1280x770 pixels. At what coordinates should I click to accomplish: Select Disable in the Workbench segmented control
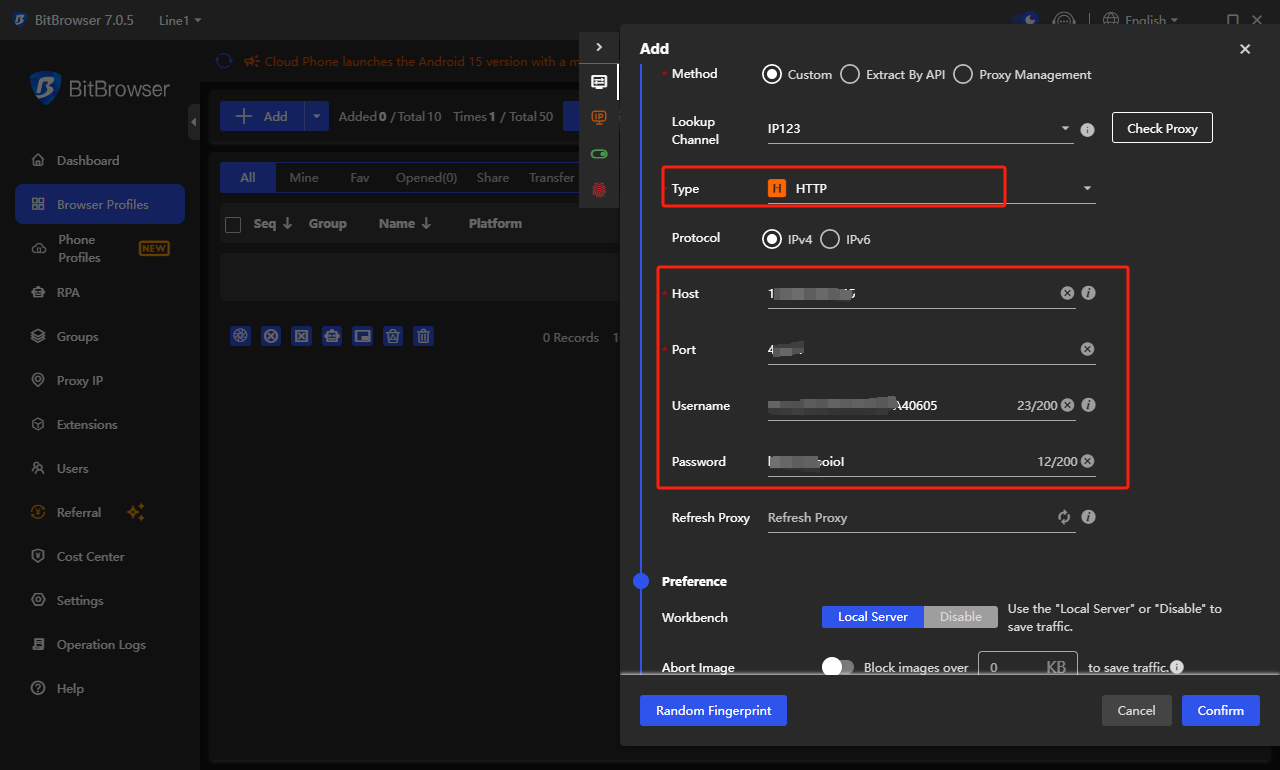960,617
